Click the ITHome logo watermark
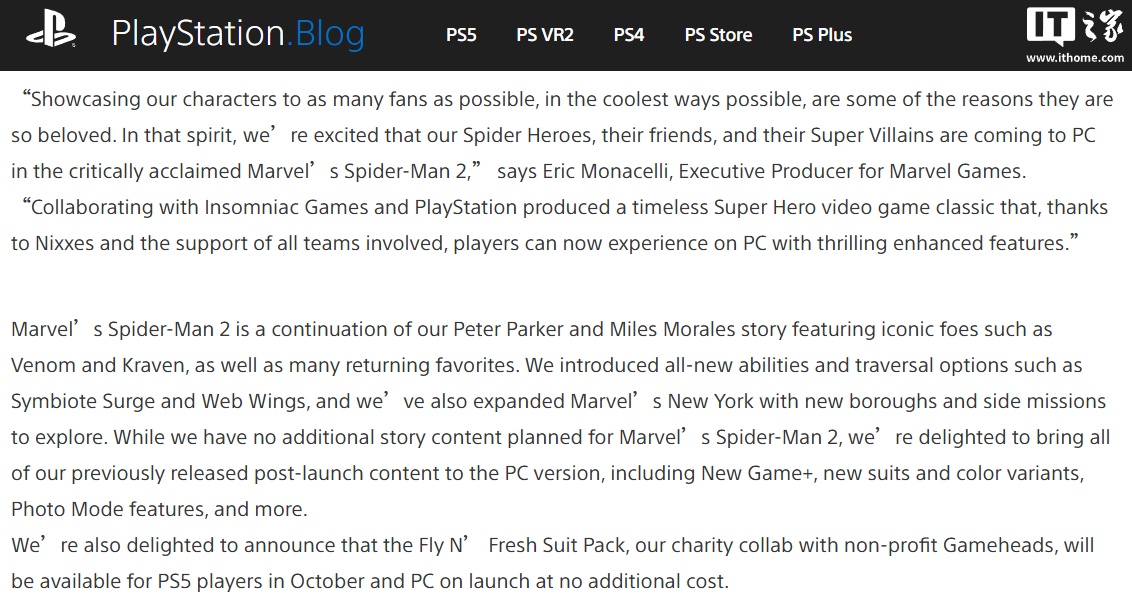Screen dimensions: 1132x601 point(1075,28)
